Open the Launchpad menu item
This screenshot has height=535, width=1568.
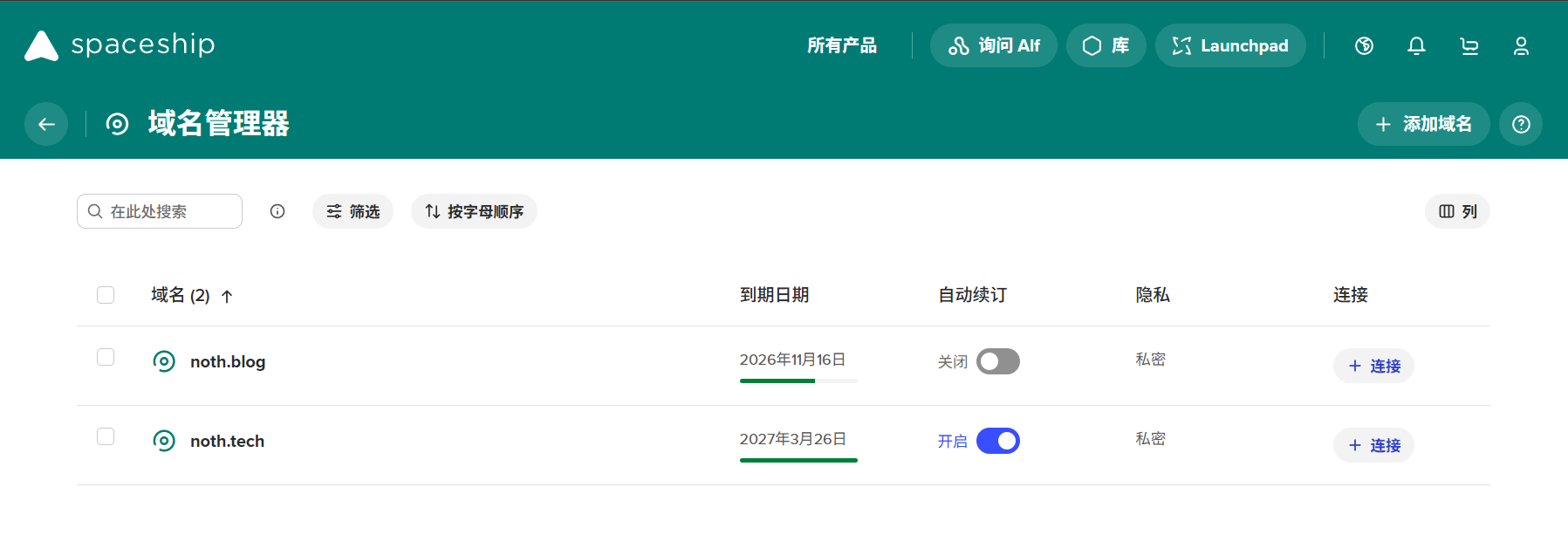pyautogui.click(x=1229, y=45)
